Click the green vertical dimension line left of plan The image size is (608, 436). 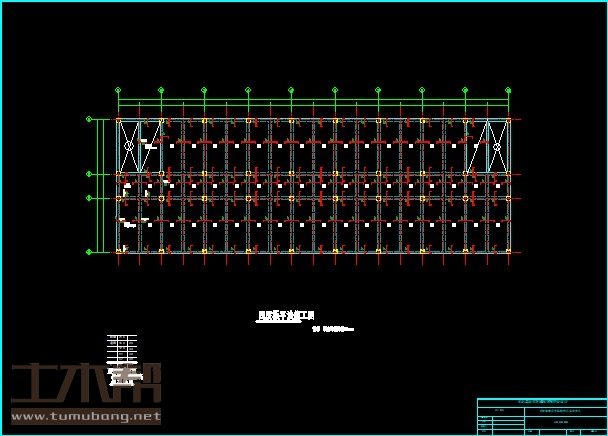97,186
